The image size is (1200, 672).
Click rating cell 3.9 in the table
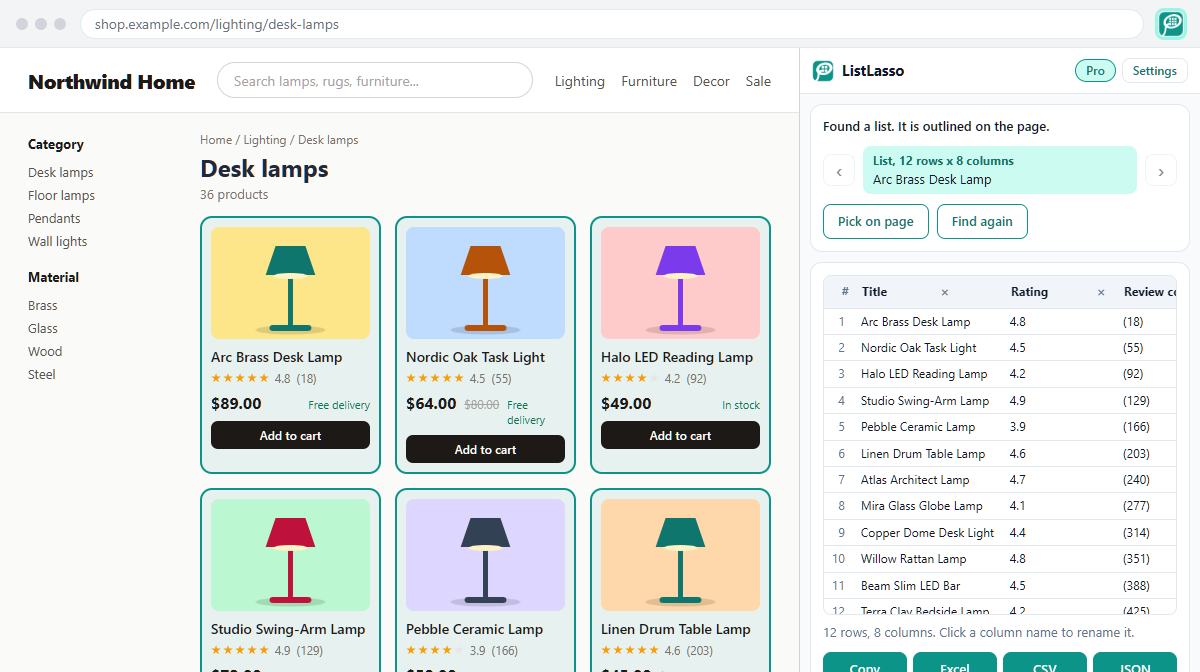tap(1017, 427)
